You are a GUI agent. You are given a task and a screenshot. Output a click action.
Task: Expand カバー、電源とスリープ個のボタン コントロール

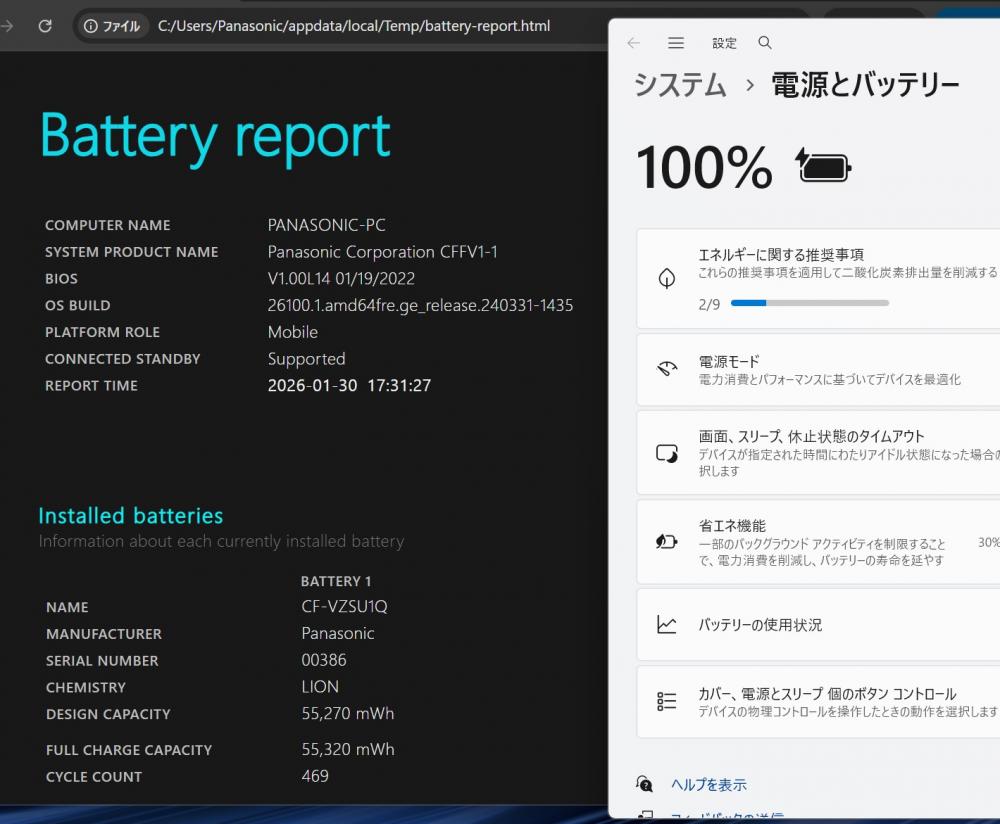tap(818, 702)
